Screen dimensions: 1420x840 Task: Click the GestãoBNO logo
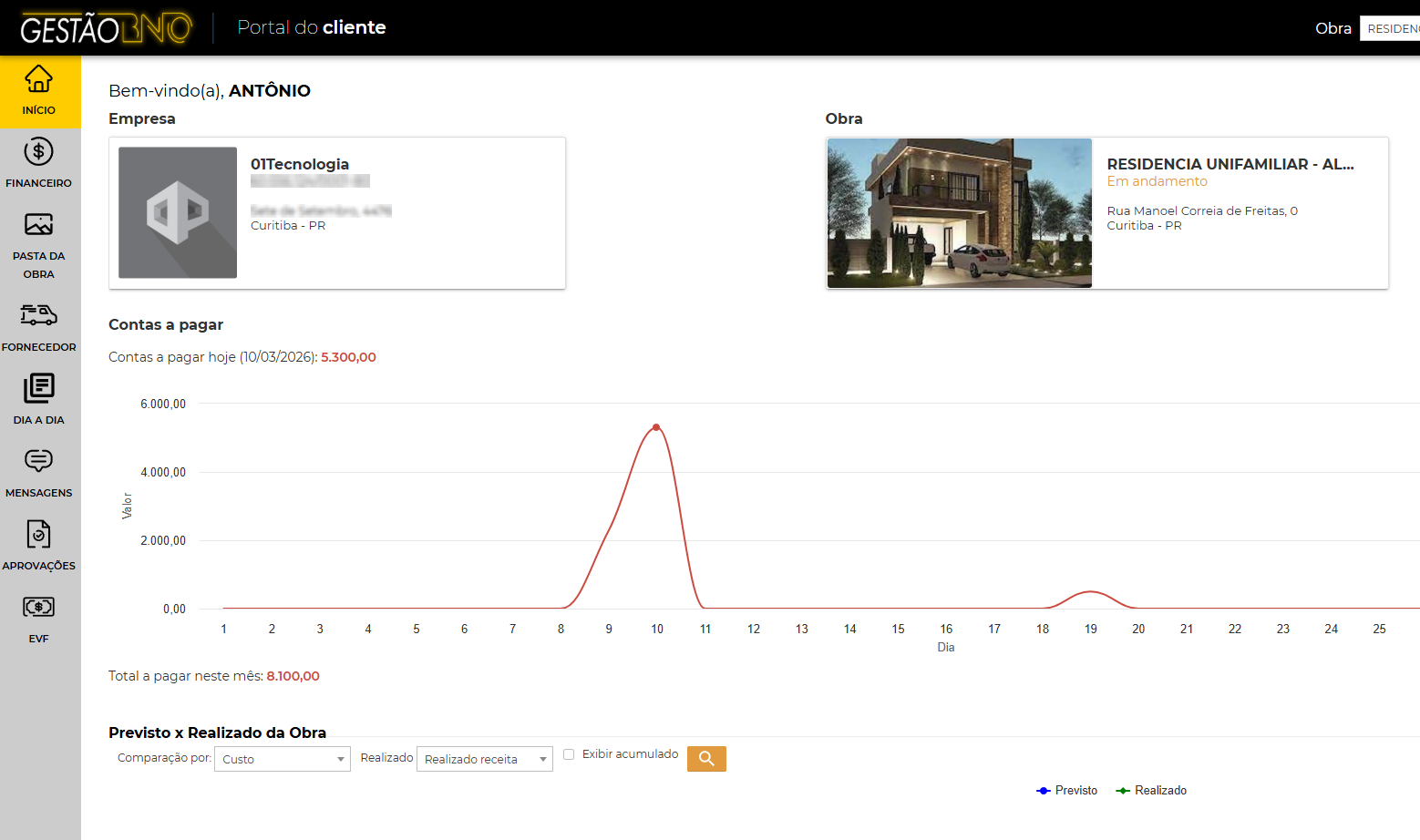[107, 28]
